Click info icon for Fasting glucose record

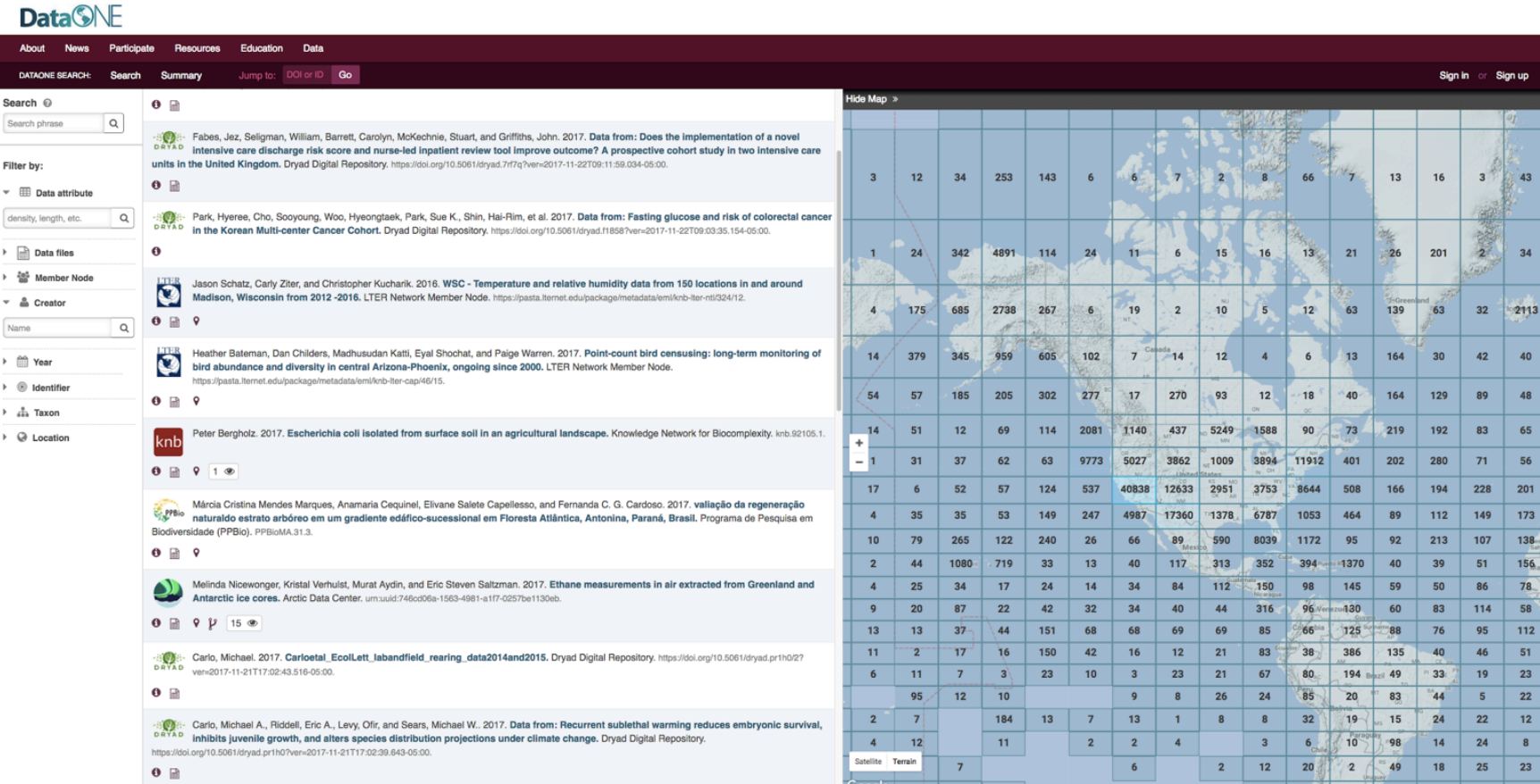pos(156,252)
